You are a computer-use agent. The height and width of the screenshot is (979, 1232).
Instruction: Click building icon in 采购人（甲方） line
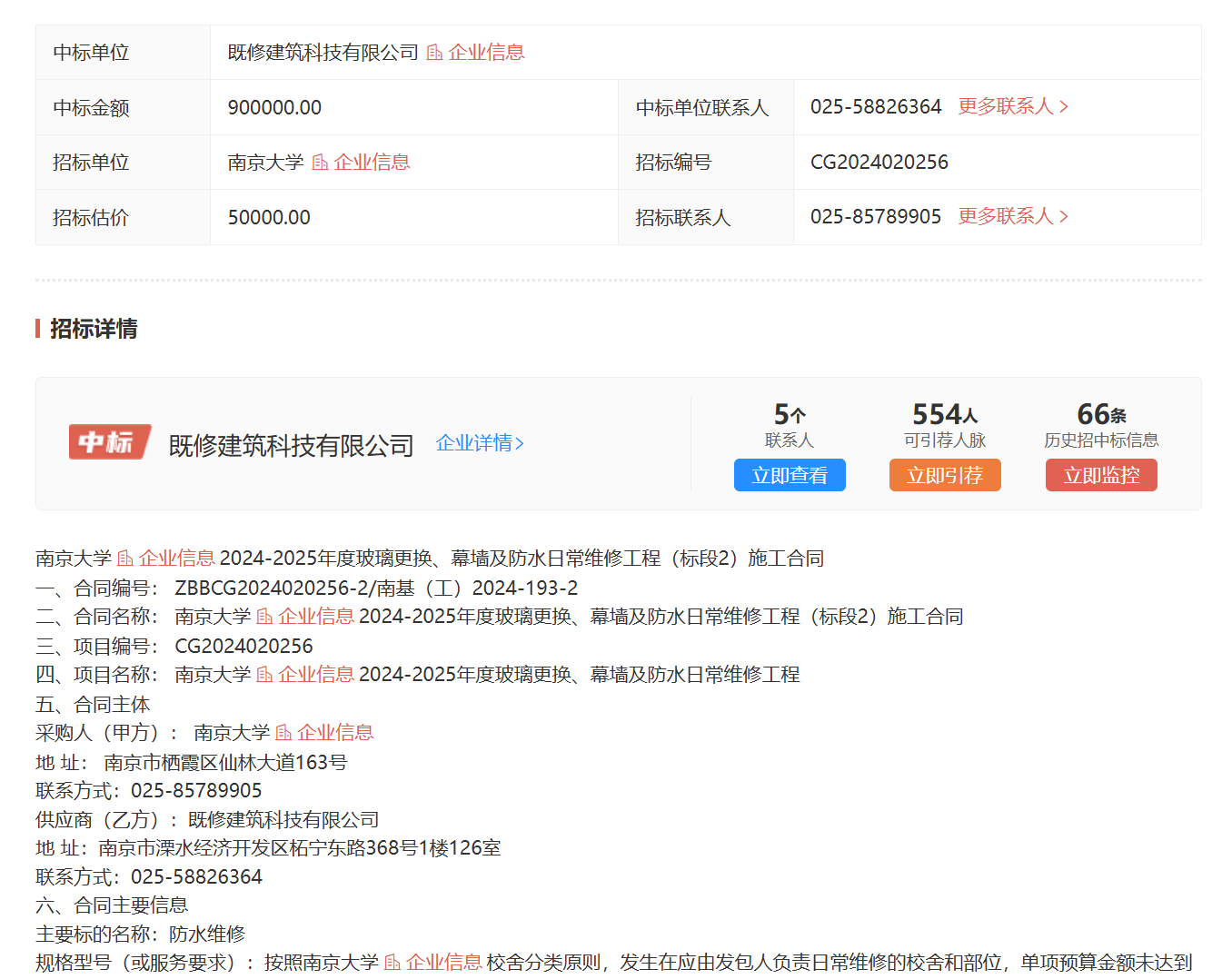coord(283,733)
